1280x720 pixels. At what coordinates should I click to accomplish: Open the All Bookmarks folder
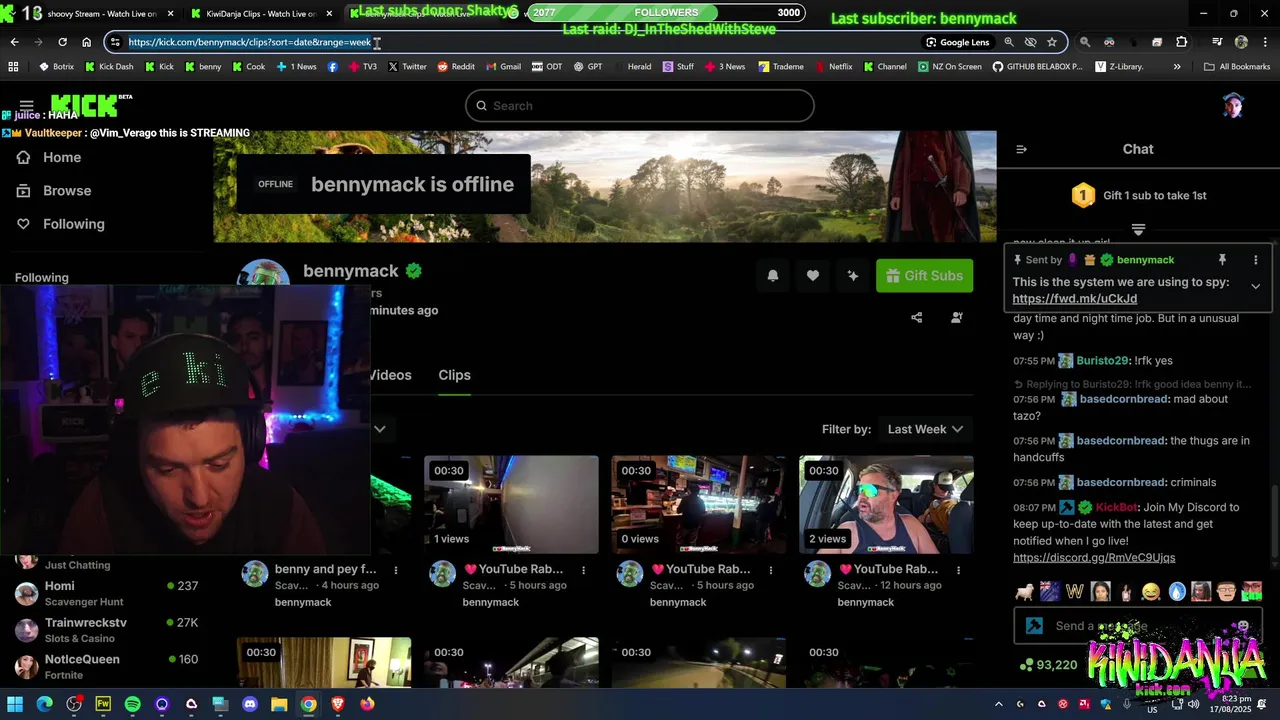click(x=1237, y=67)
